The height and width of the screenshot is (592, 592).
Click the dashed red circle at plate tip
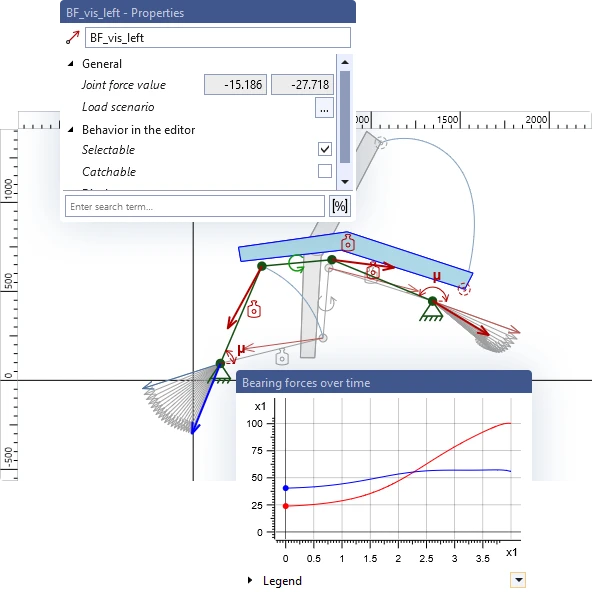tap(464, 290)
